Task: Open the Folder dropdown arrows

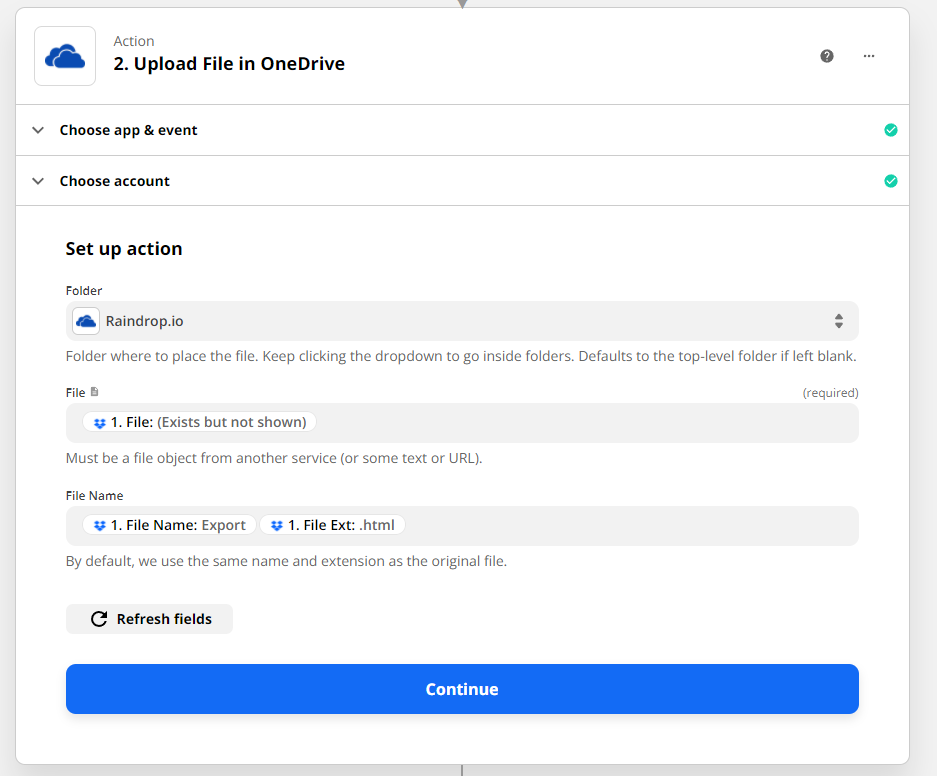Action: tap(839, 321)
